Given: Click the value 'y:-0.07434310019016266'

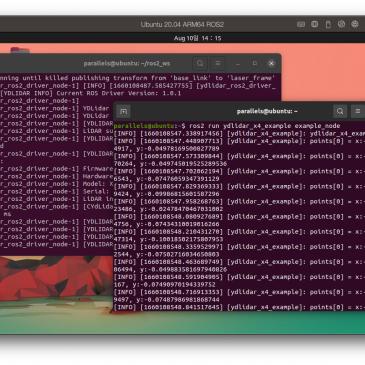Looking at the screenshot, I should (x=178, y=224).
